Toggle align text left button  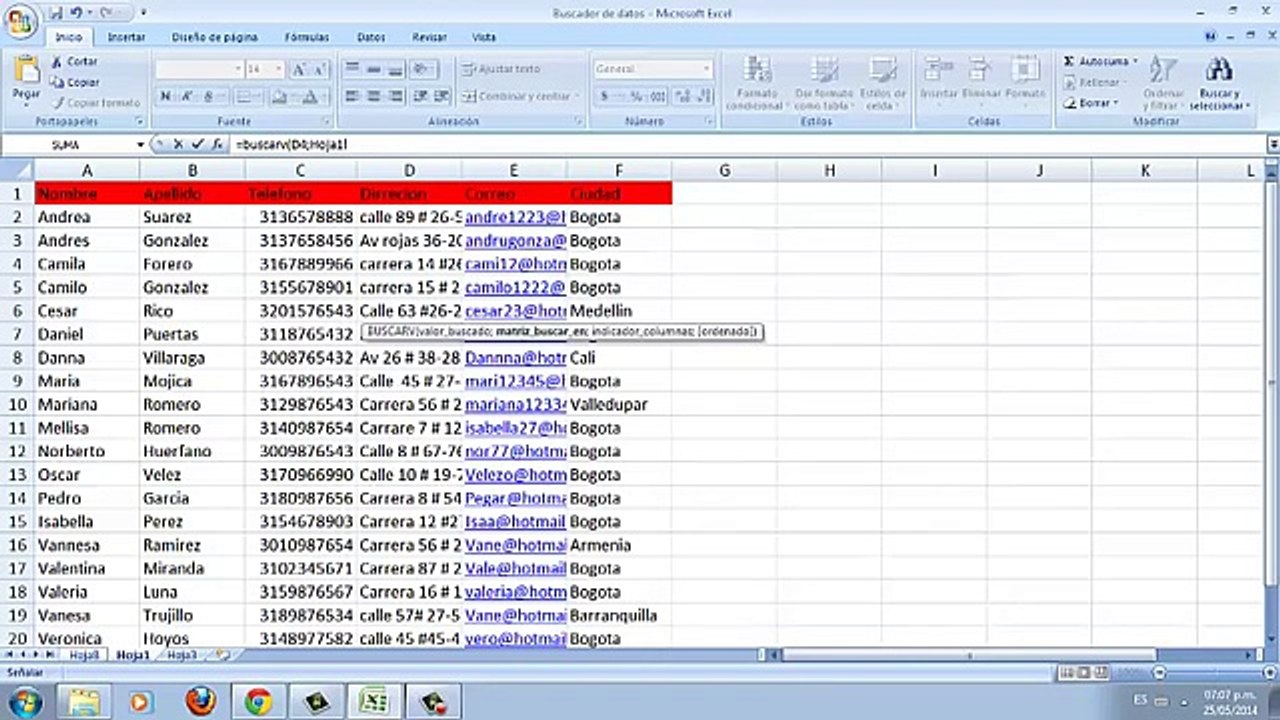point(351,96)
